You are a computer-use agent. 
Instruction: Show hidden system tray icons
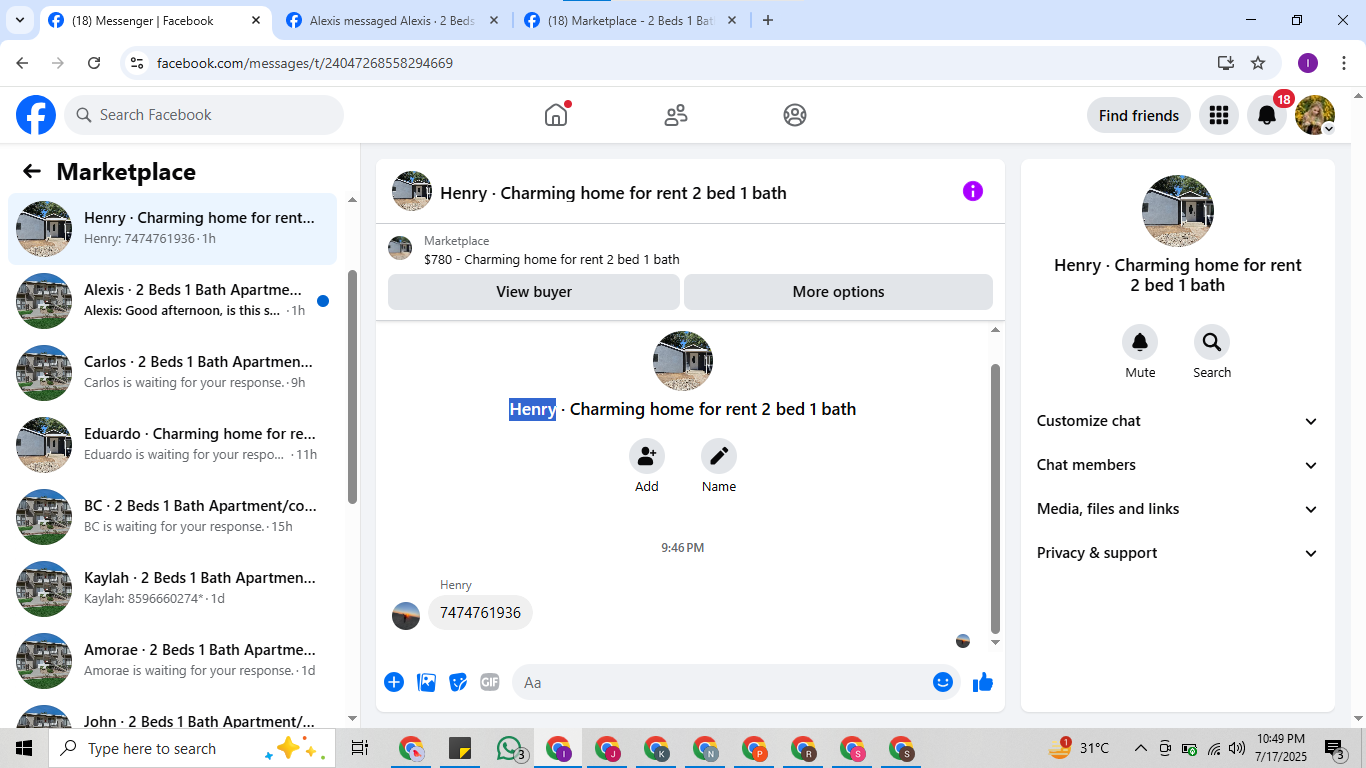click(x=1140, y=748)
